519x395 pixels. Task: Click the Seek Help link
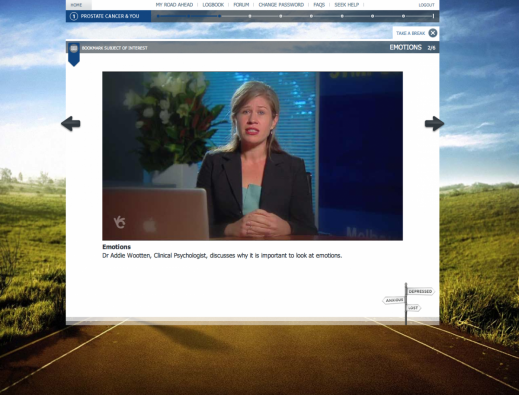pos(347,5)
